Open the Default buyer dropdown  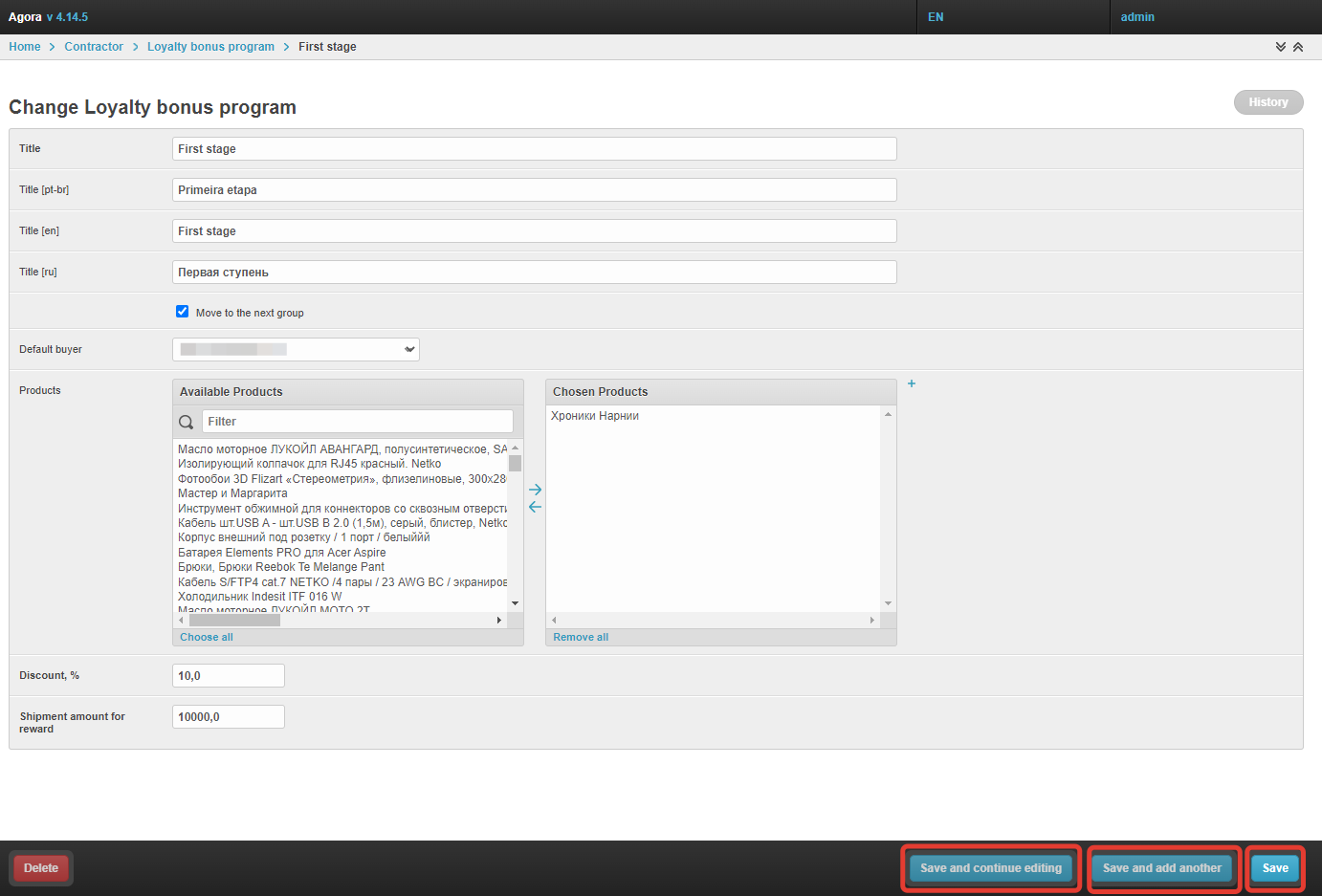tap(296, 350)
